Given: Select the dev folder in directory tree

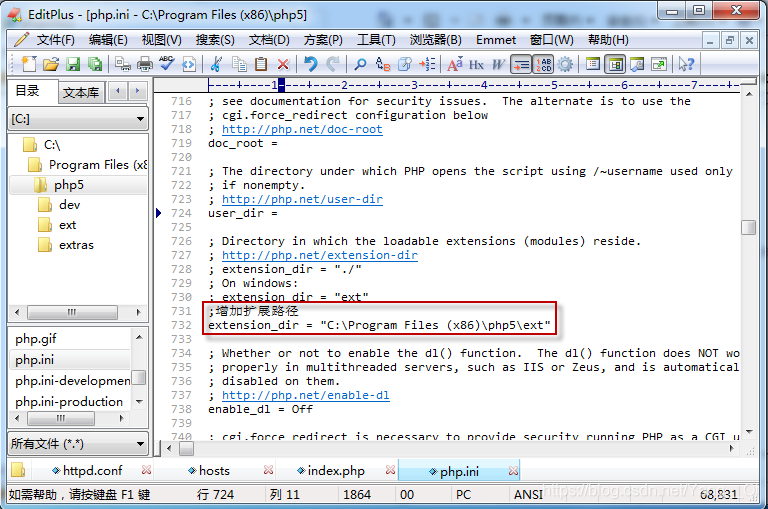Looking at the screenshot, I should pos(69,205).
